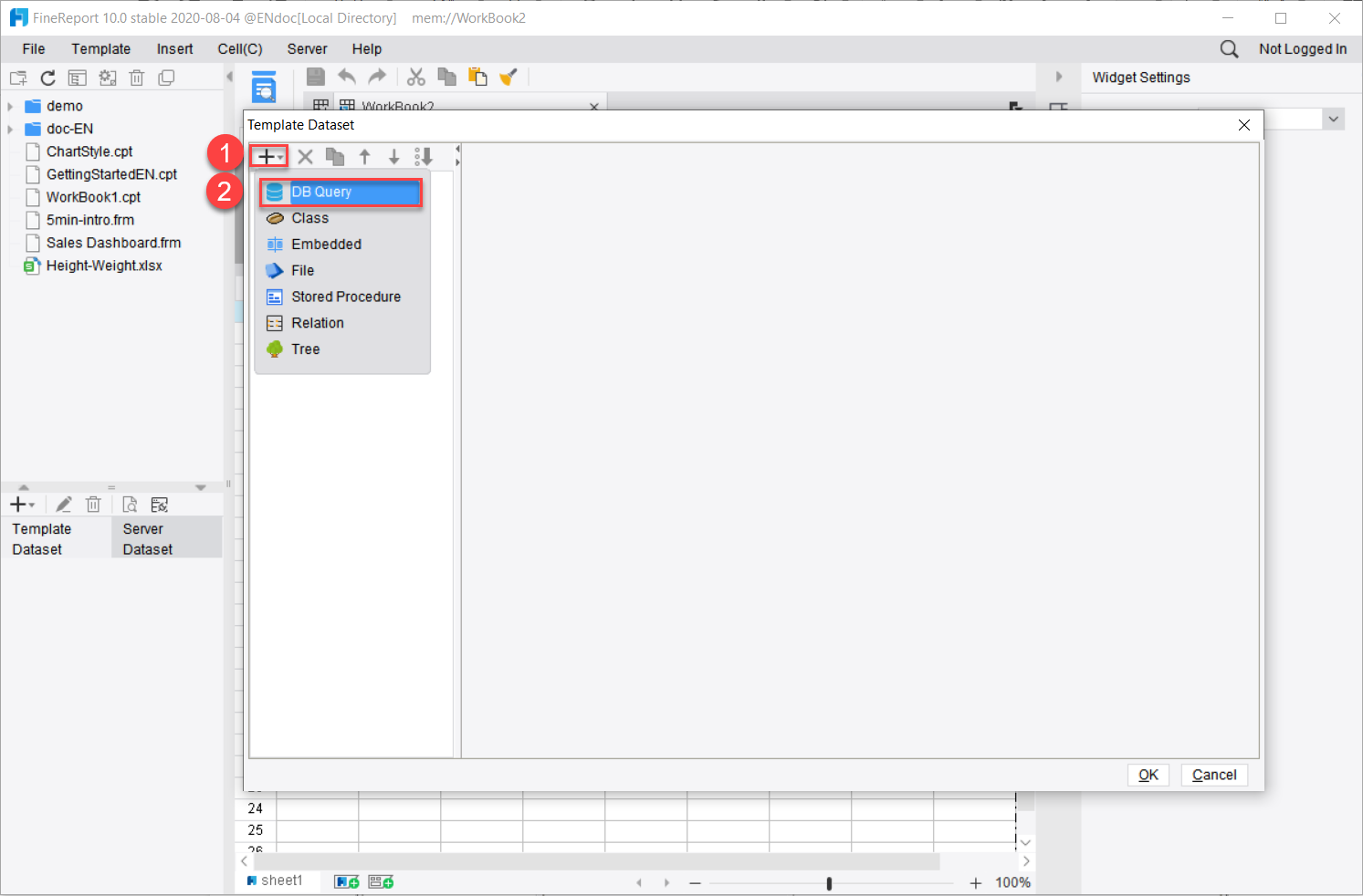Click the search magnifier icon near Not Logged In
1363x896 pixels.
tap(1230, 49)
